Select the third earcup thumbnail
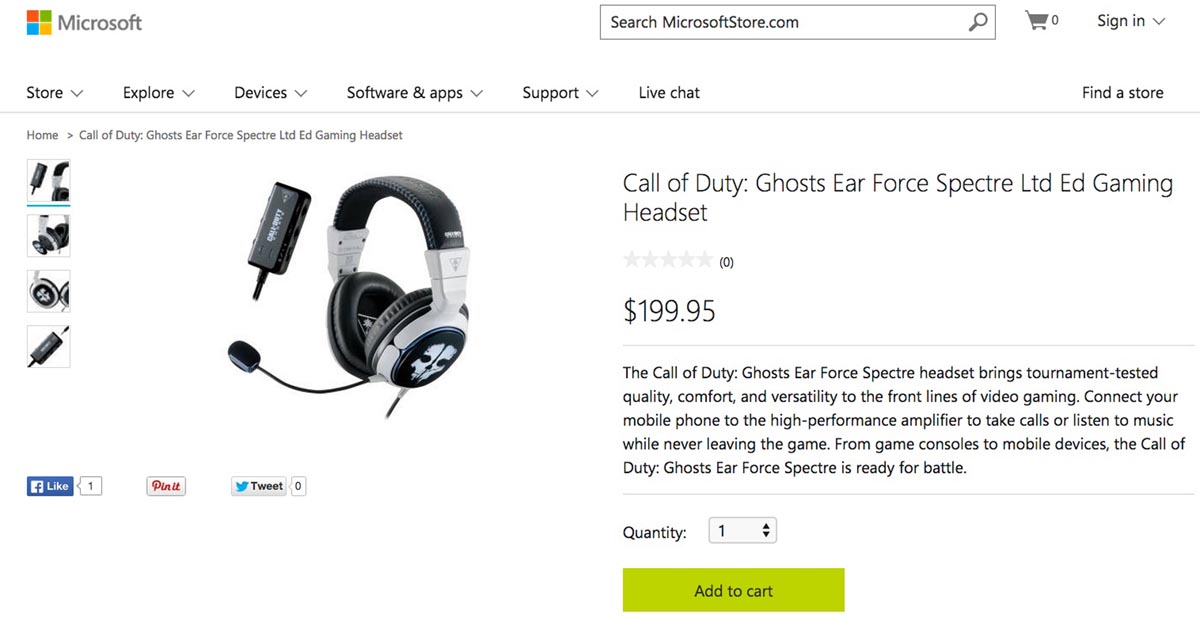1200x618 pixels. point(48,291)
